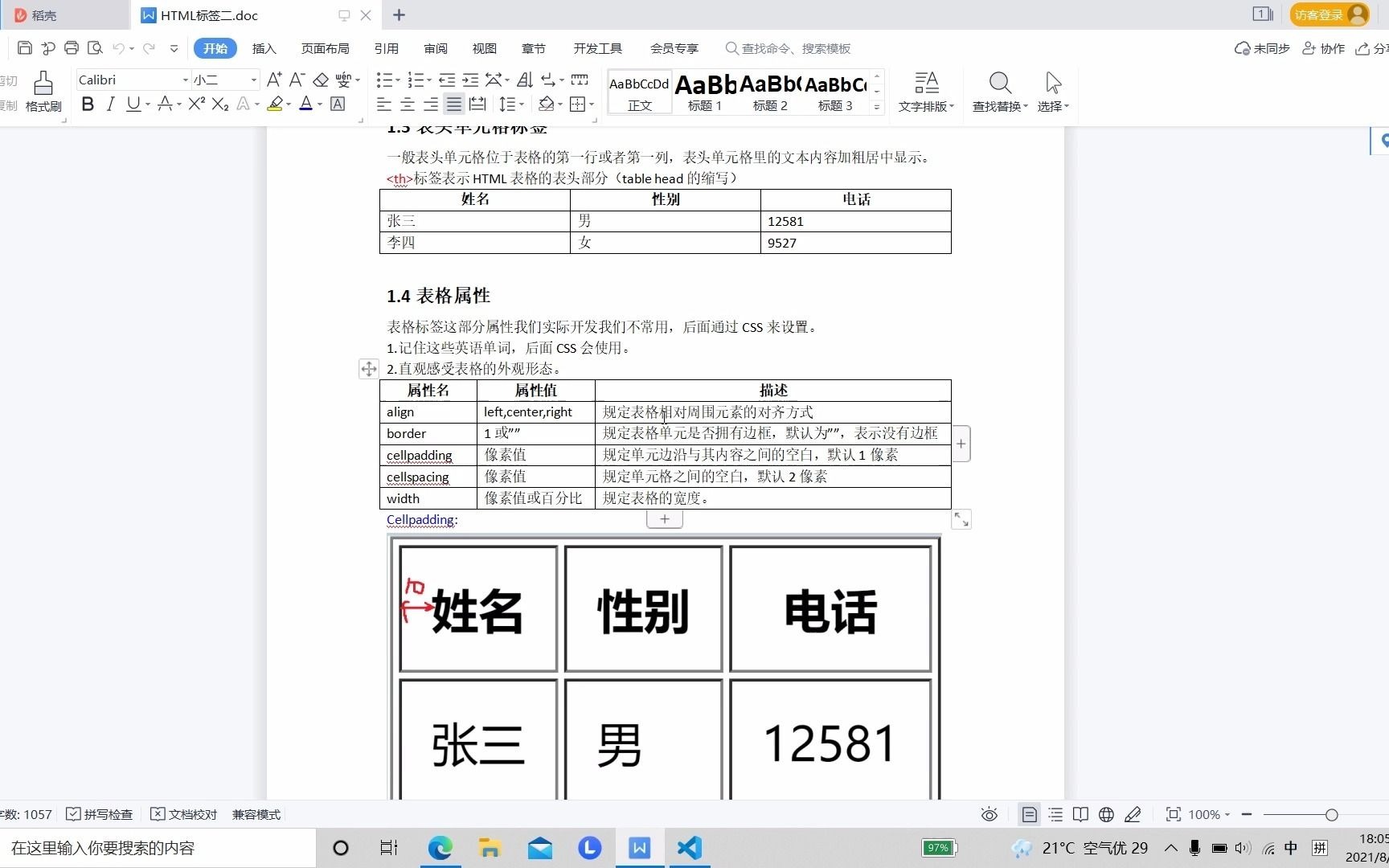Open Visual Studio Code from the taskbar
1389x868 pixels.
(689, 848)
